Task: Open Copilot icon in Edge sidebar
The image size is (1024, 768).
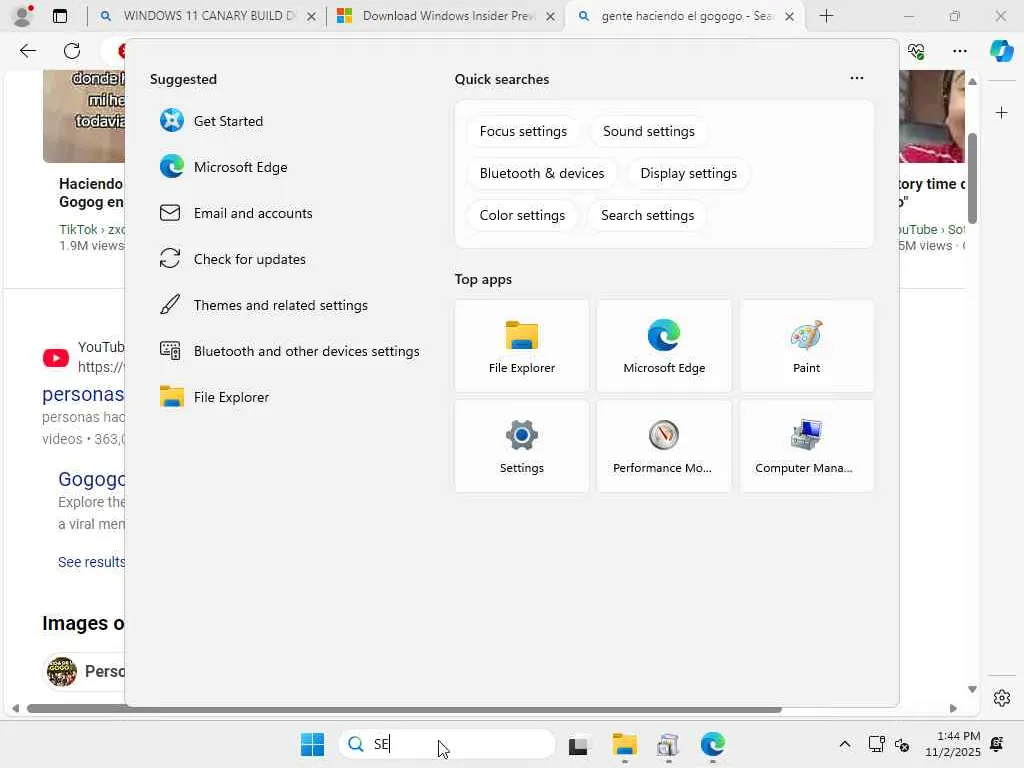Action: point(1001,51)
